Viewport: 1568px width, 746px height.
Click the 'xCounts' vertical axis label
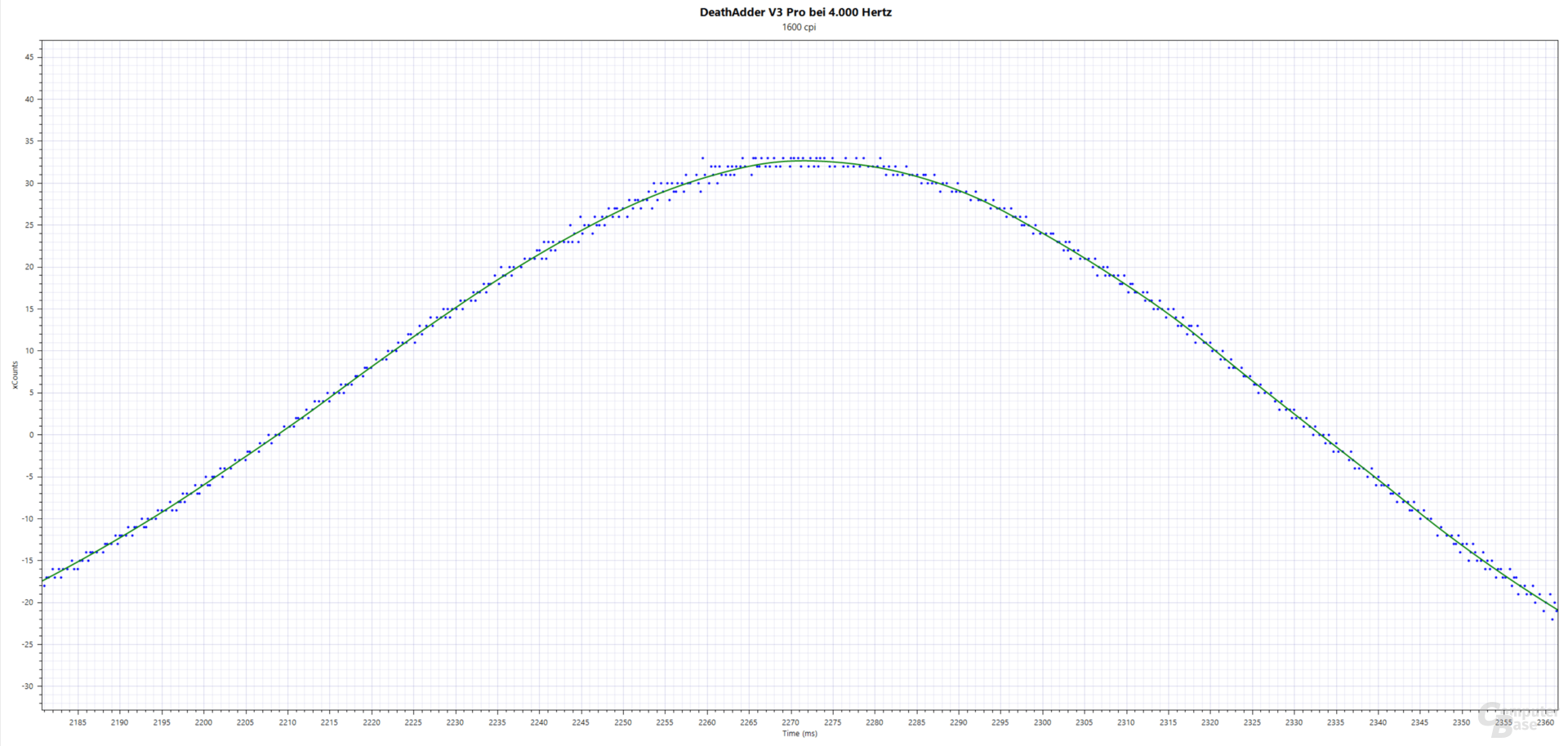coord(15,375)
